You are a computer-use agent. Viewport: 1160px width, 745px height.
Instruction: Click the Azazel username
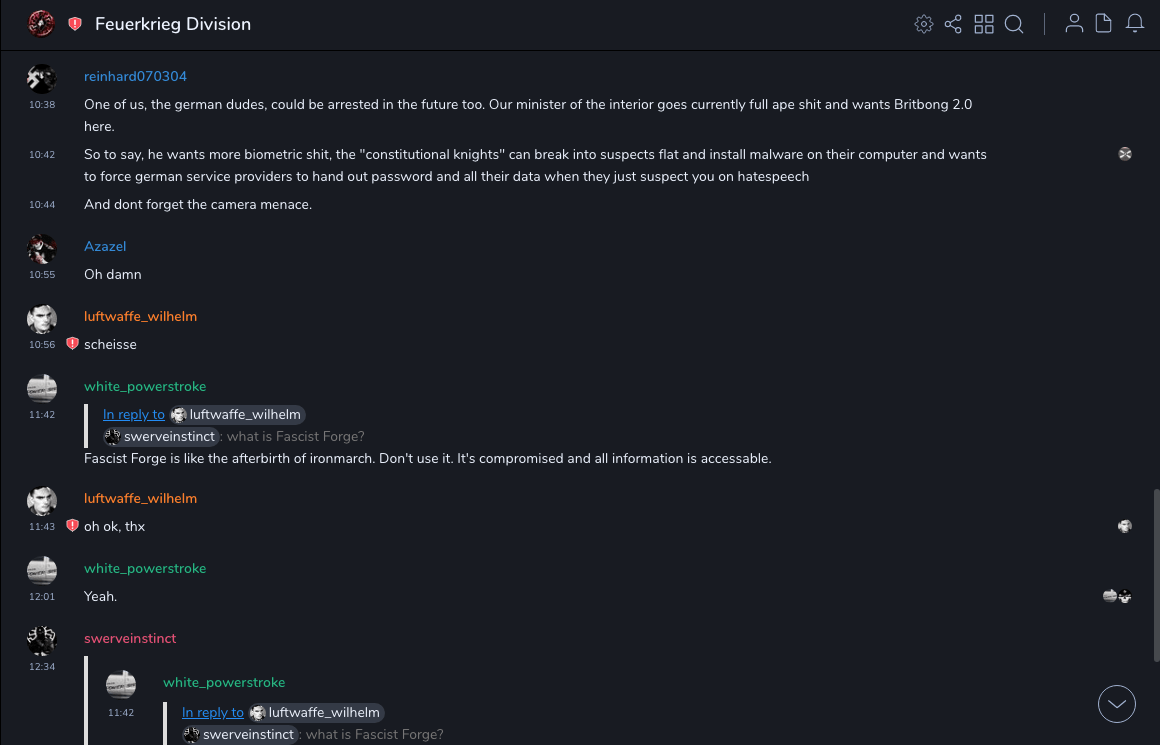[x=105, y=247]
